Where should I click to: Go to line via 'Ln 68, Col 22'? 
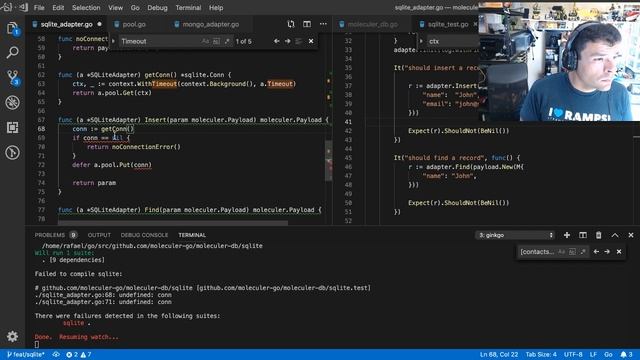coord(499,355)
